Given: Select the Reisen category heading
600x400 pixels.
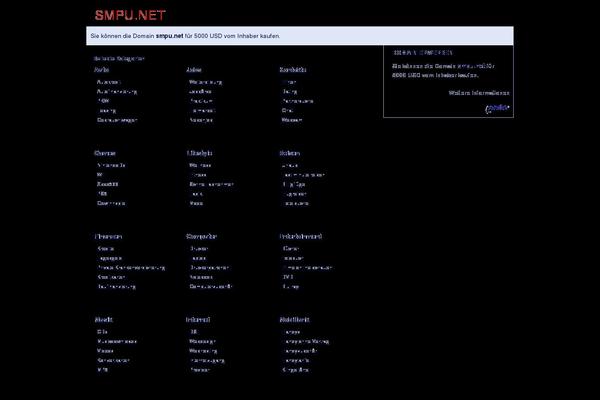Looking at the screenshot, I should [x=290, y=153].
